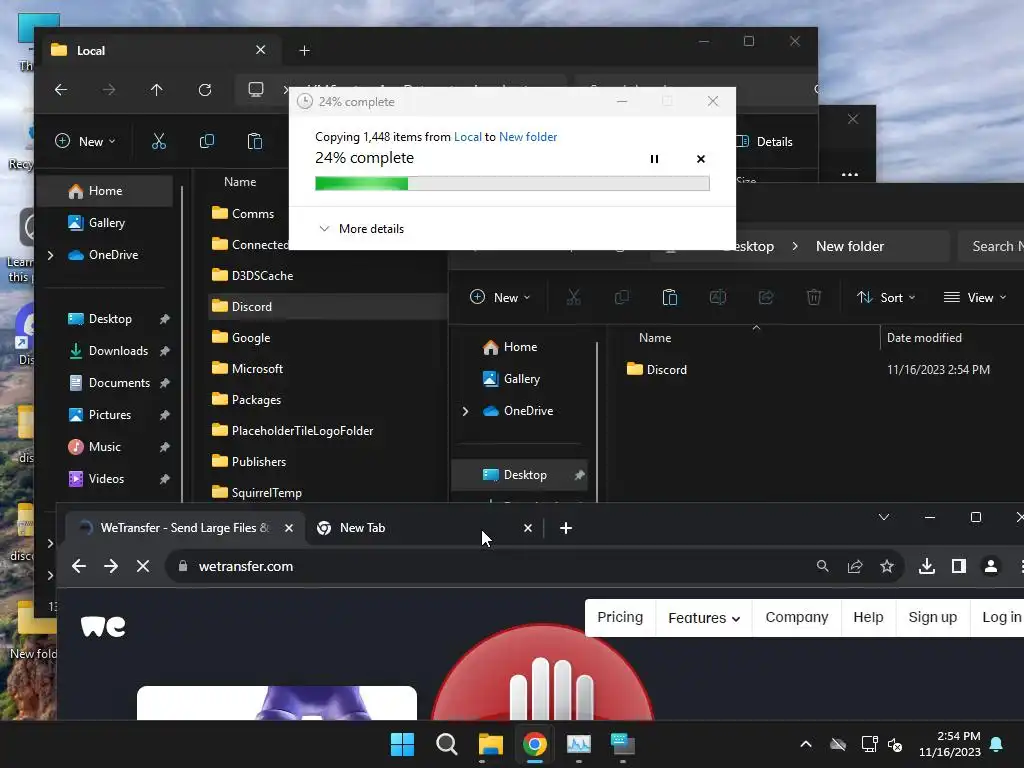Open the Pricing menu item

click(x=620, y=617)
